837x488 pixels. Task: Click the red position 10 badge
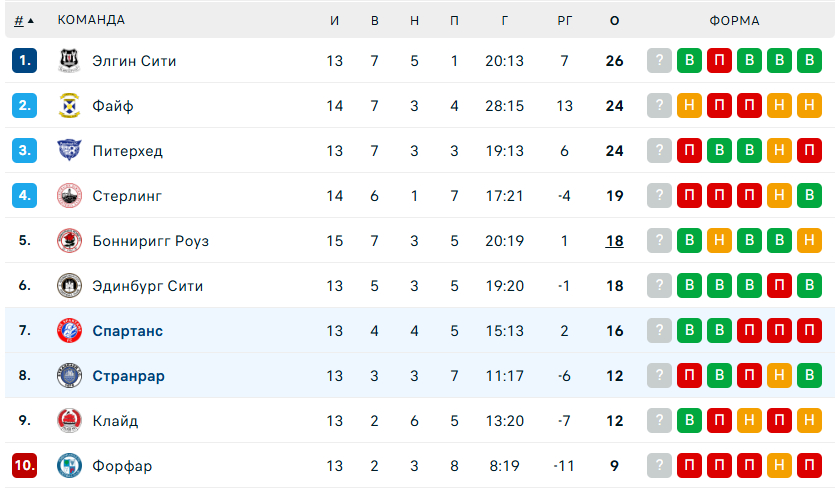[25, 466]
